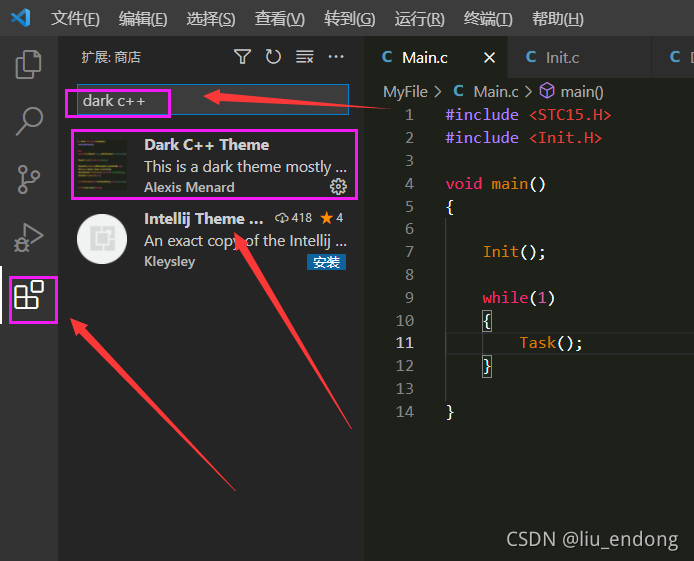The image size is (694, 561).
Task: Click the main() cube symbol icon
Action: [x=547, y=91]
